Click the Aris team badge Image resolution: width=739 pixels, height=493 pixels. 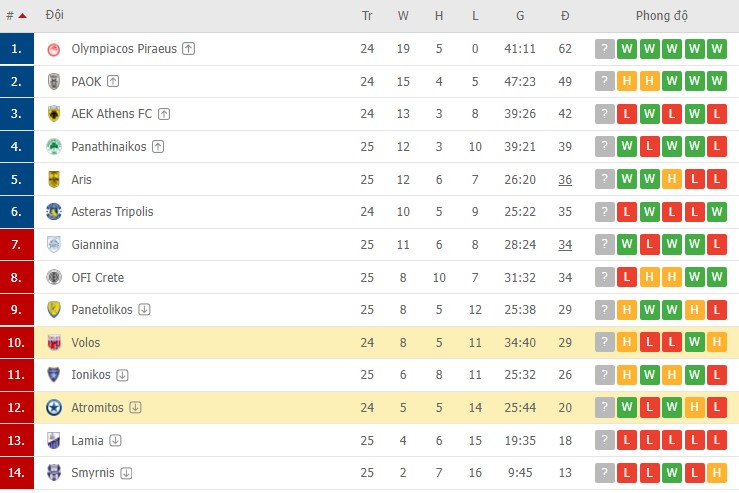[x=54, y=180]
